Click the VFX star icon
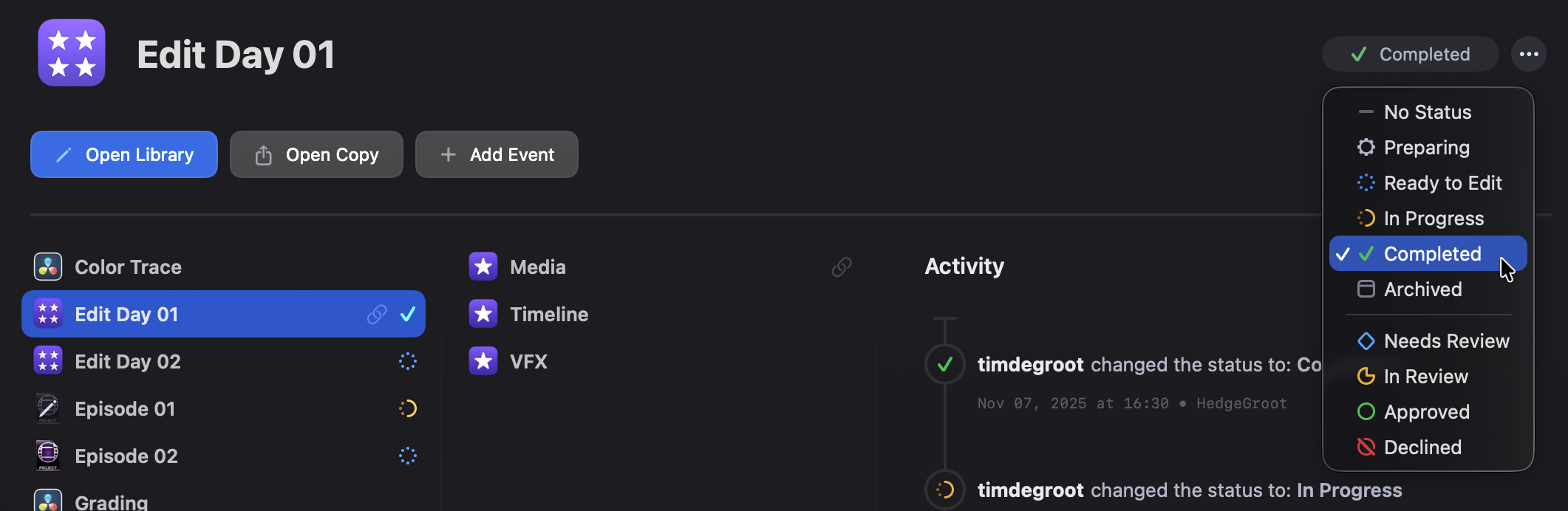 pos(483,362)
